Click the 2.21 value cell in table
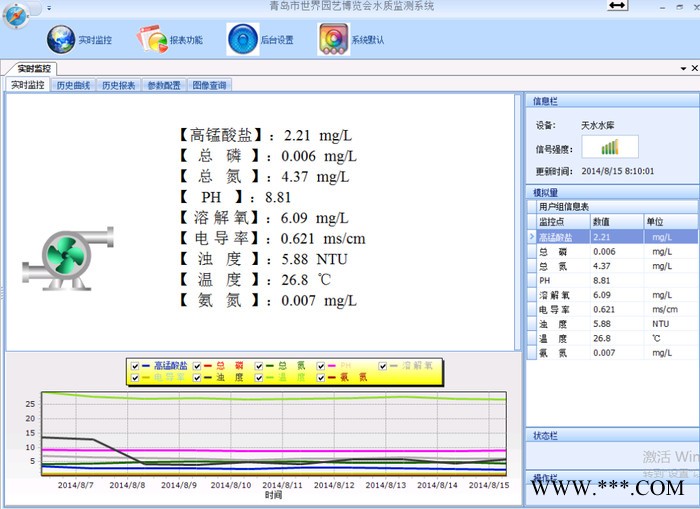 pos(617,237)
